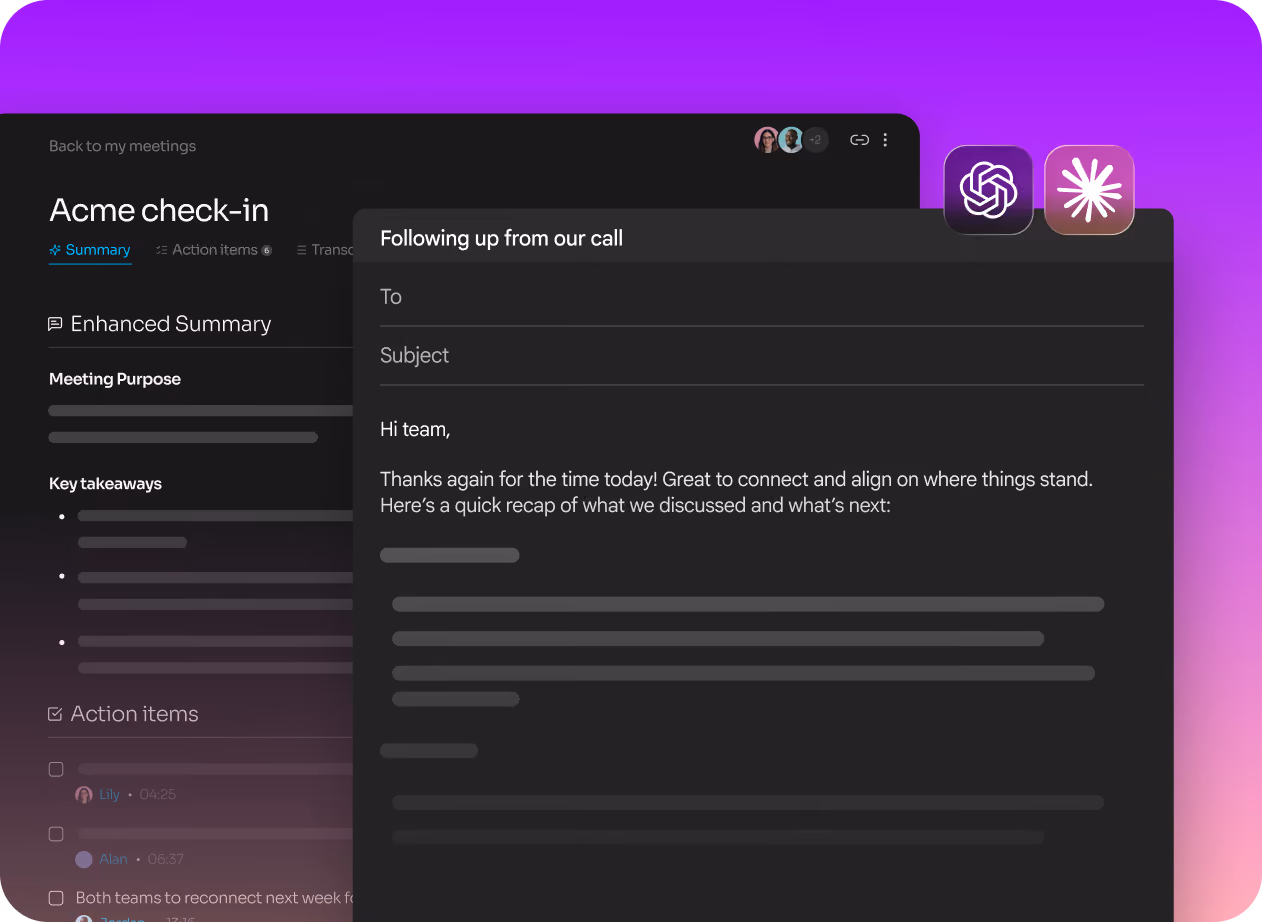This screenshot has height=922, width=1262.
Task: Check the action item assigned to Lily
Action: (x=56, y=769)
